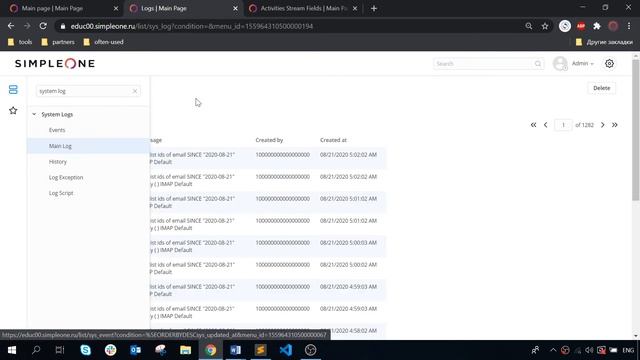640x360 pixels.
Task: Open the Chrome extensions puzzle icon
Action: pos(597,26)
